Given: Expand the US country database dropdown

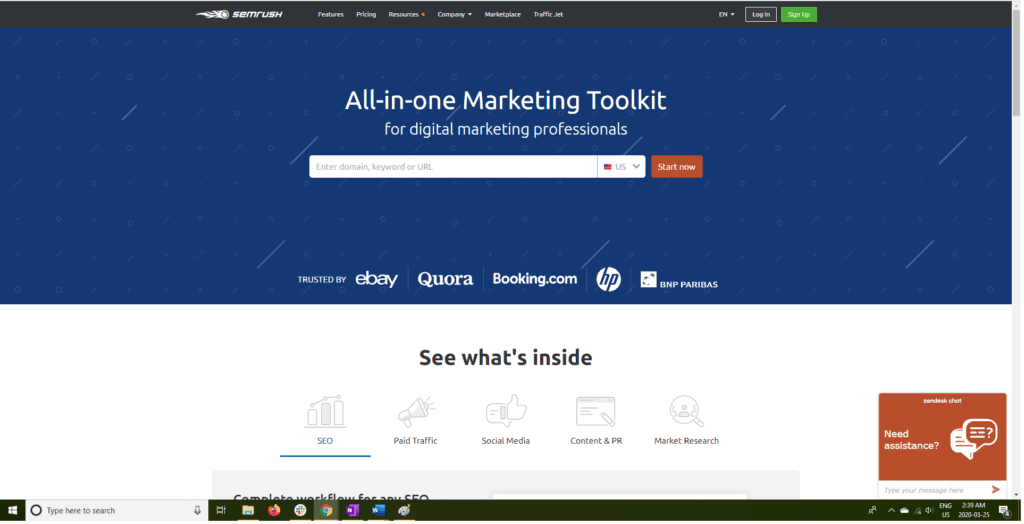Looking at the screenshot, I should pyautogui.click(x=622, y=167).
